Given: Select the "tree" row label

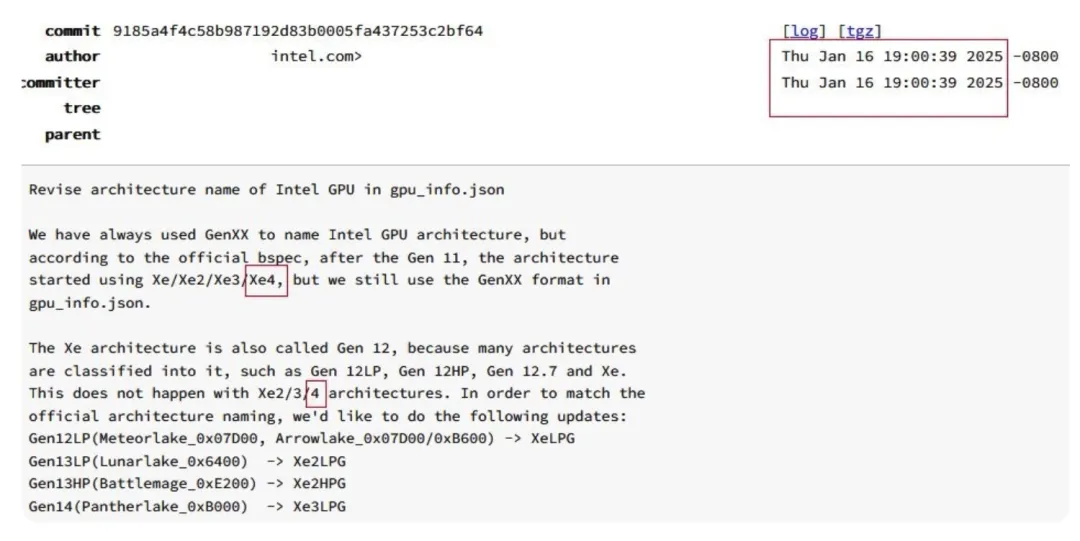Looking at the screenshot, I should tap(82, 108).
